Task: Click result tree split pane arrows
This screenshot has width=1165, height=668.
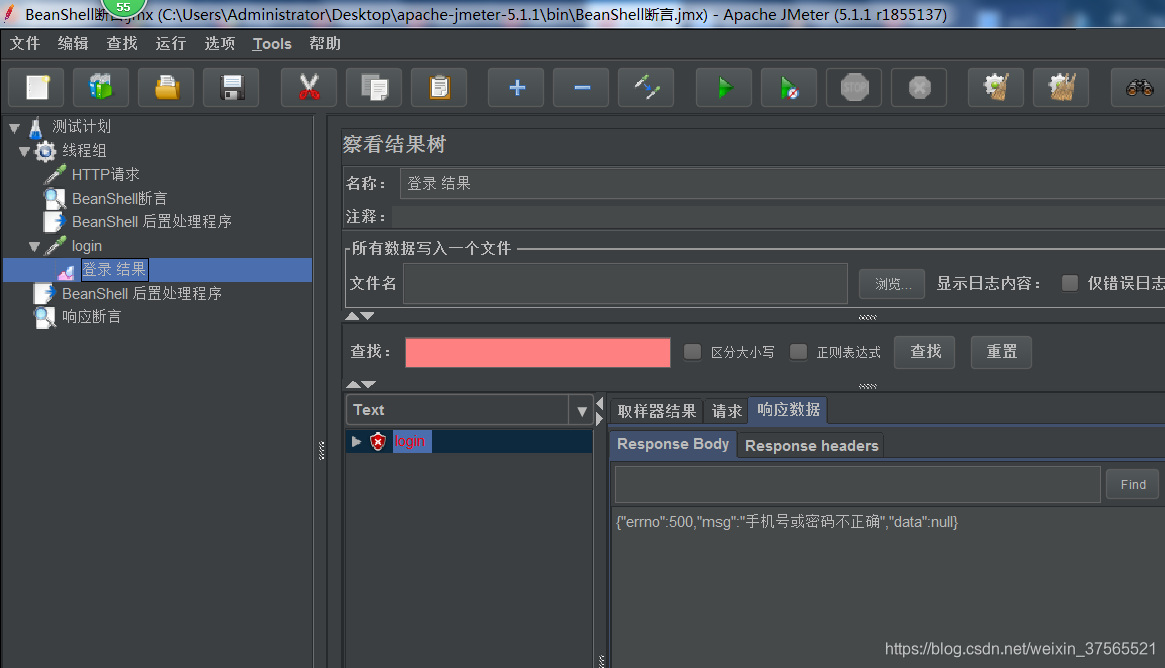Action: coord(600,411)
